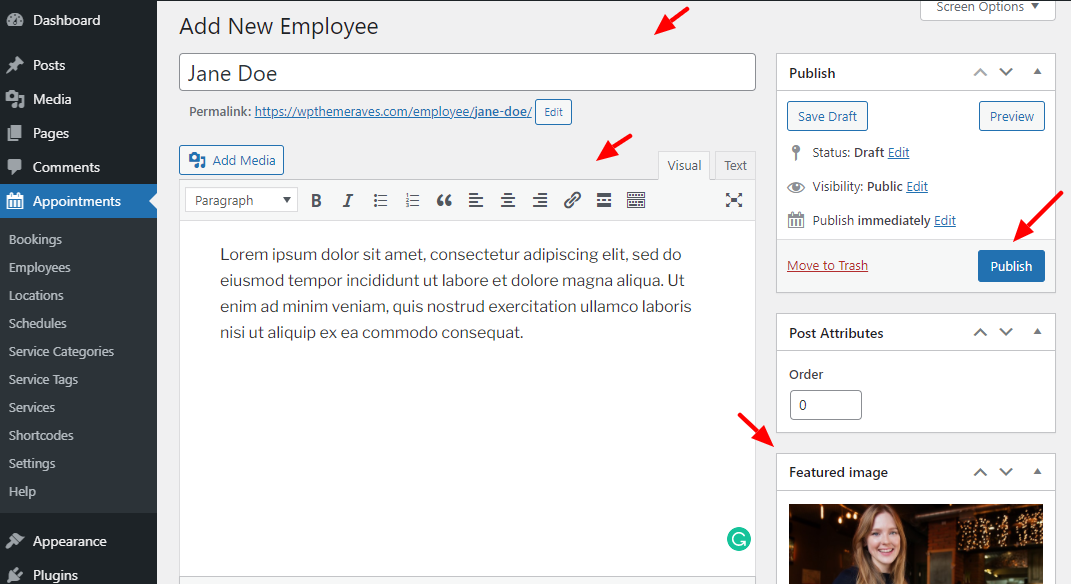
Task: Open Schedules submenu
Action: click(38, 324)
